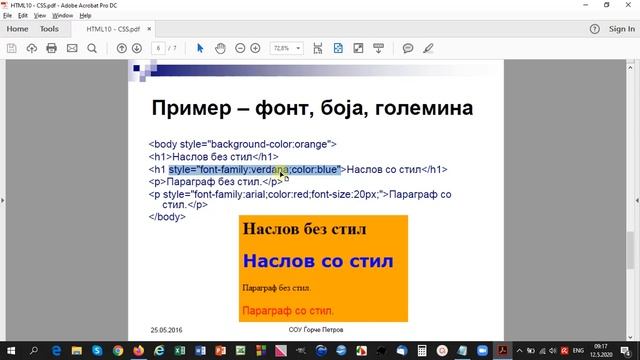
Task: Click the slide title 'Пример – фонт, боја, големина'
Action: pyautogui.click(x=312, y=108)
